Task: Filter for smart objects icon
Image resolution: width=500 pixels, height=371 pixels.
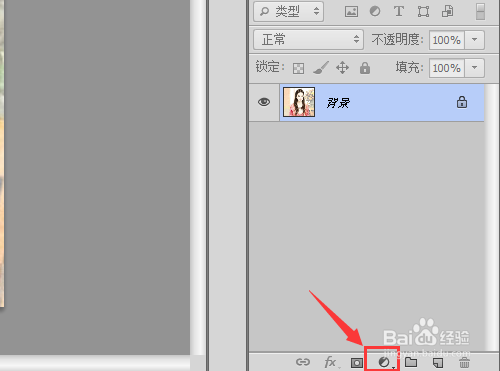Action: tap(448, 12)
